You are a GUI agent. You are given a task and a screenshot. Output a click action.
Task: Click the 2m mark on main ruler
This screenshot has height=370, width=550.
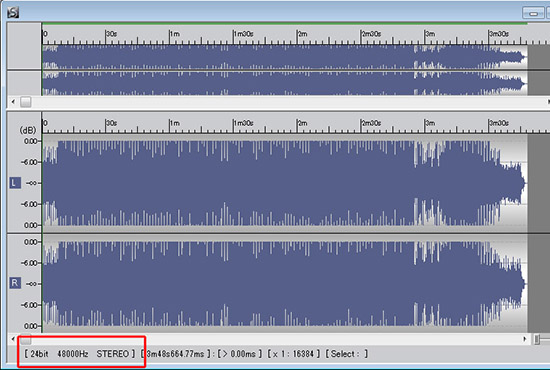click(302, 123)
